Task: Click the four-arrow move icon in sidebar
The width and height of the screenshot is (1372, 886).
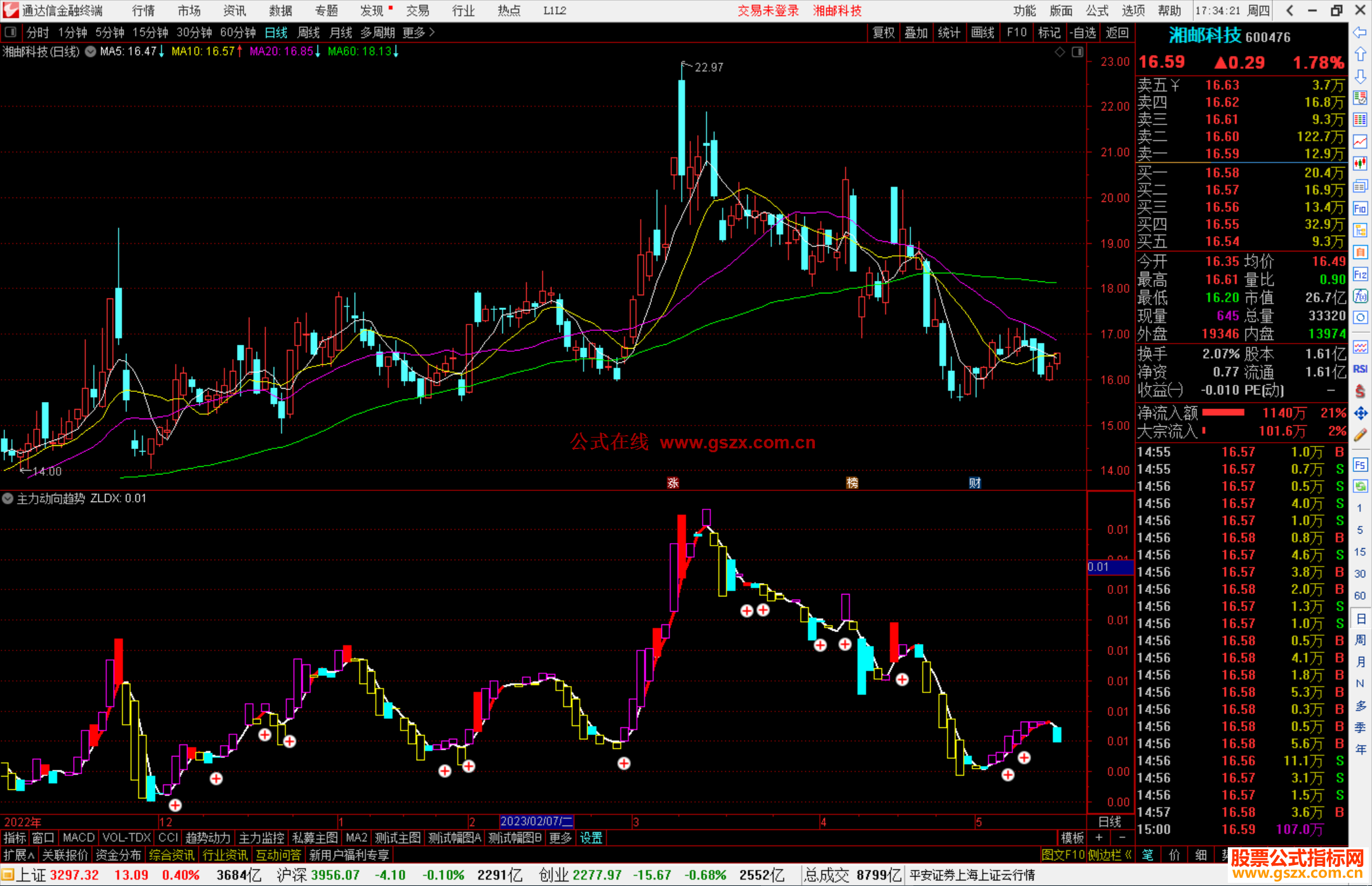Action: 1360,413
